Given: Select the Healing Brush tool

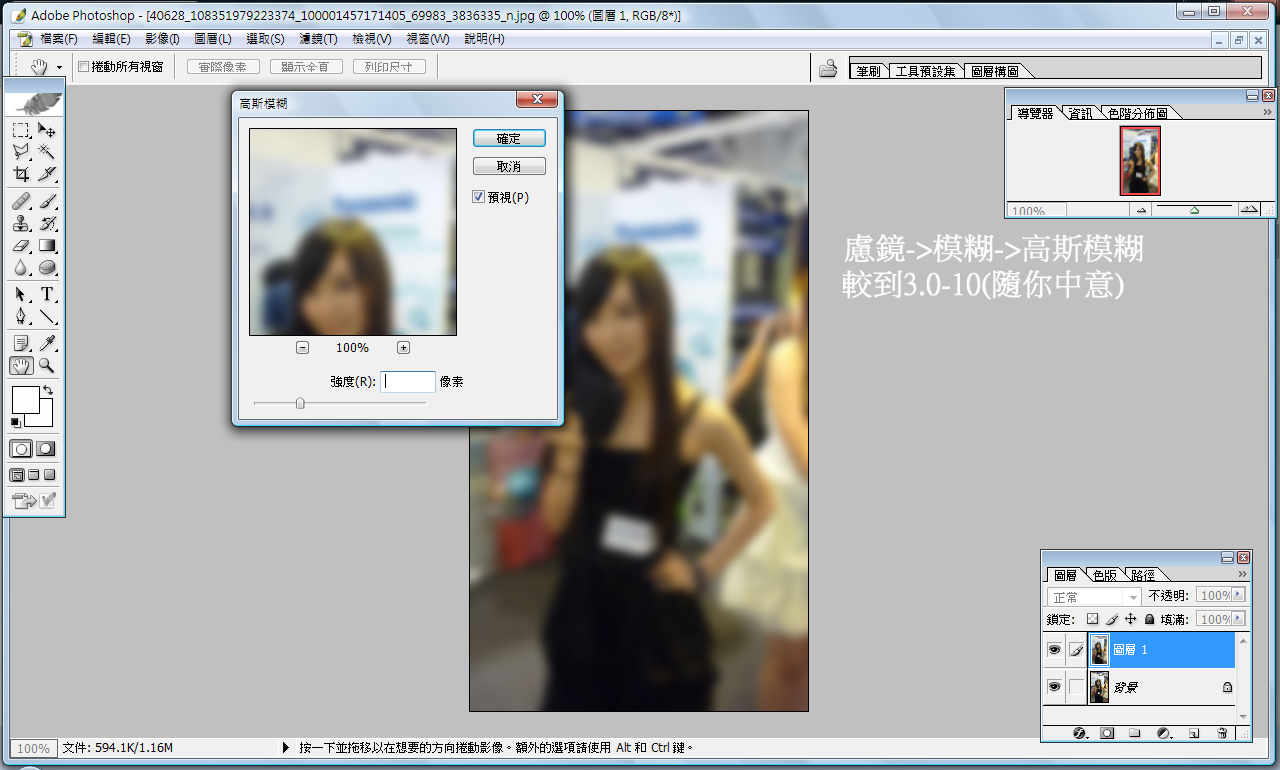Looking at the screenshot, I should click(21, 202).
